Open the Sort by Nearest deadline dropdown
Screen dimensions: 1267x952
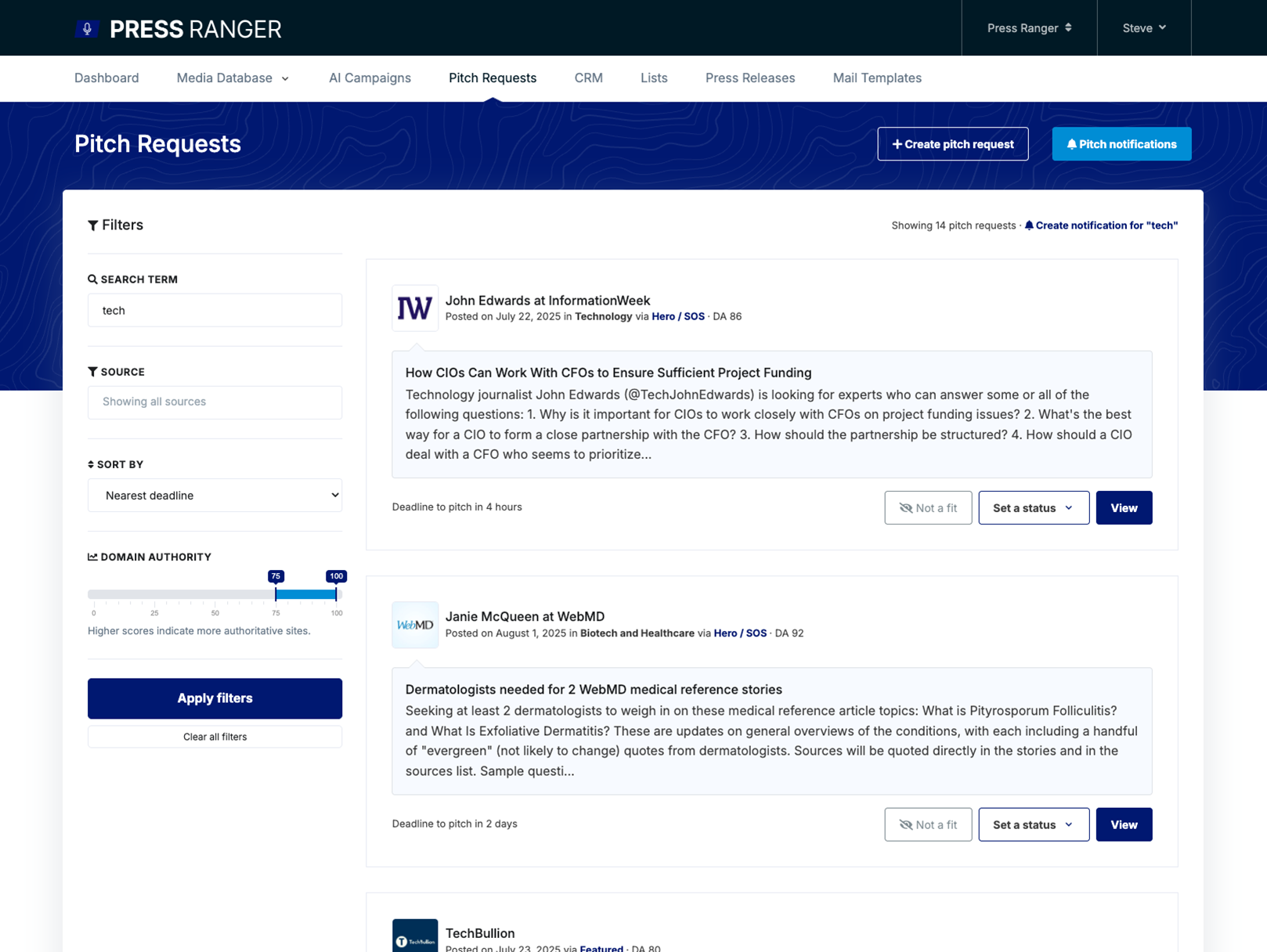click(x=215, y=496)
